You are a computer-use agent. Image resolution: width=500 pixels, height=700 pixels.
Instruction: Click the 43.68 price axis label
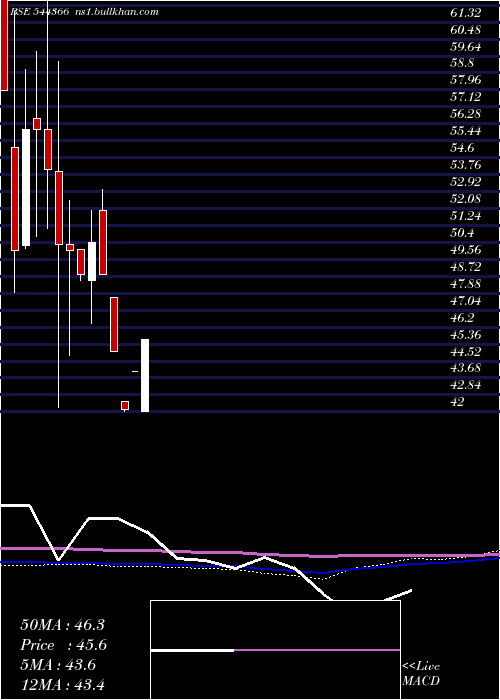[x=466, y=368]
